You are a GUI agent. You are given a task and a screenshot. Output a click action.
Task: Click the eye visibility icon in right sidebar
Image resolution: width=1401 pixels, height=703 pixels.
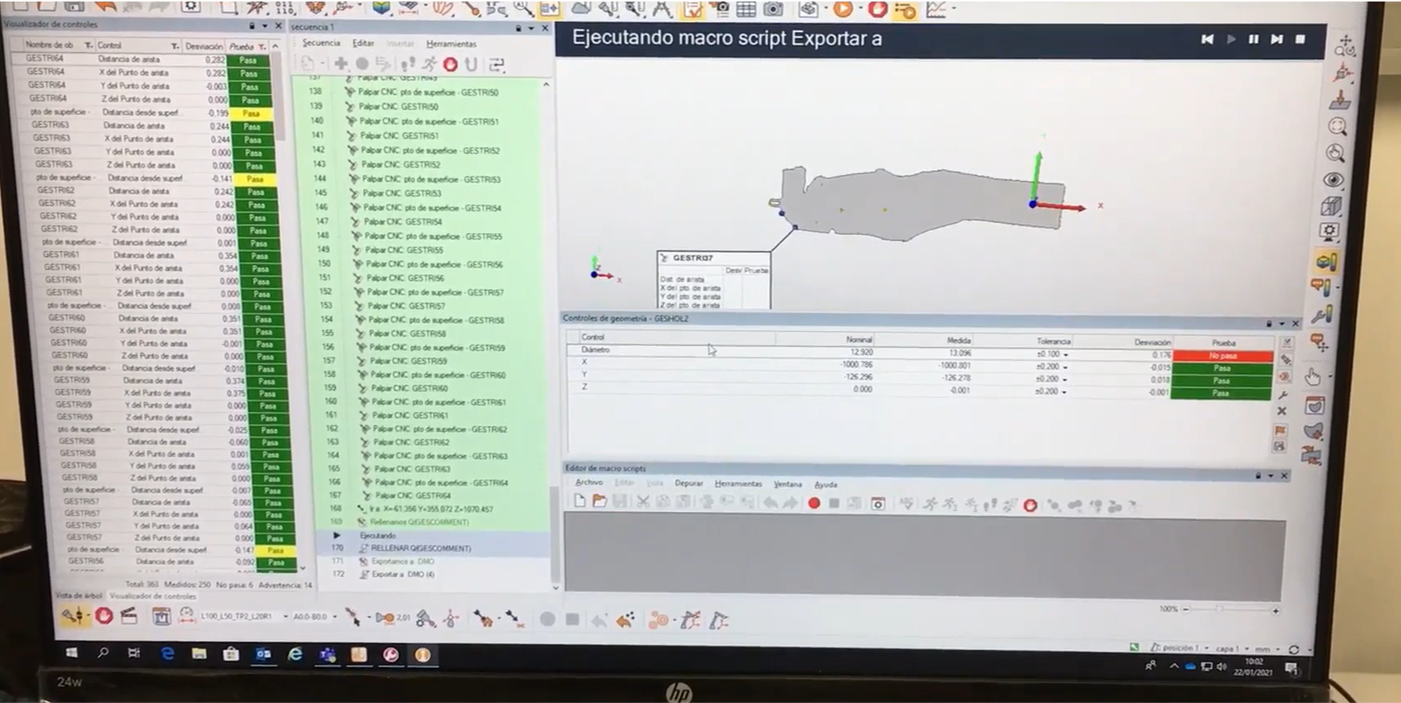coord(1334,180)
